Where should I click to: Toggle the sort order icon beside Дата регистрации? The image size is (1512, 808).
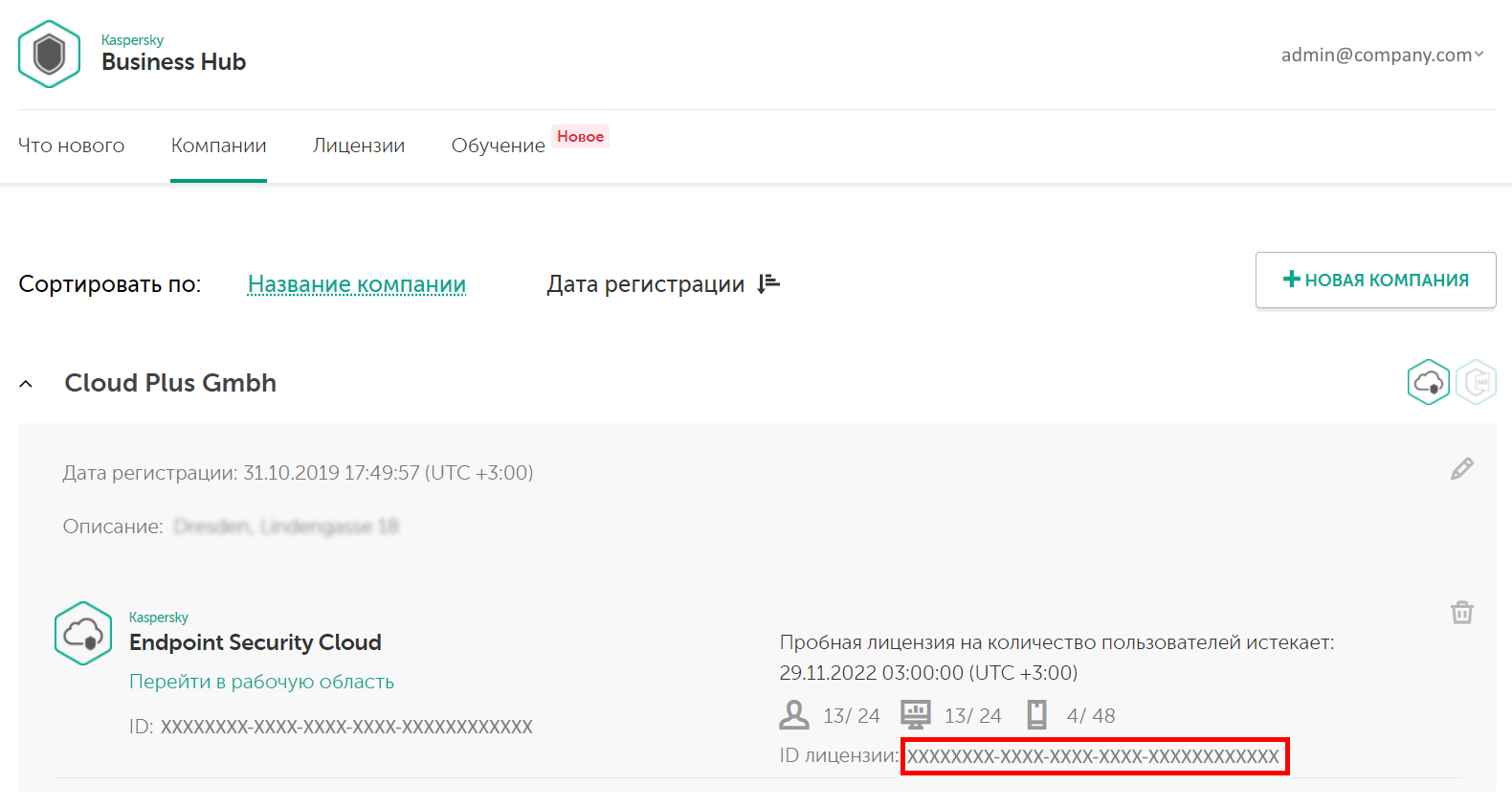[x=768, y=283]
